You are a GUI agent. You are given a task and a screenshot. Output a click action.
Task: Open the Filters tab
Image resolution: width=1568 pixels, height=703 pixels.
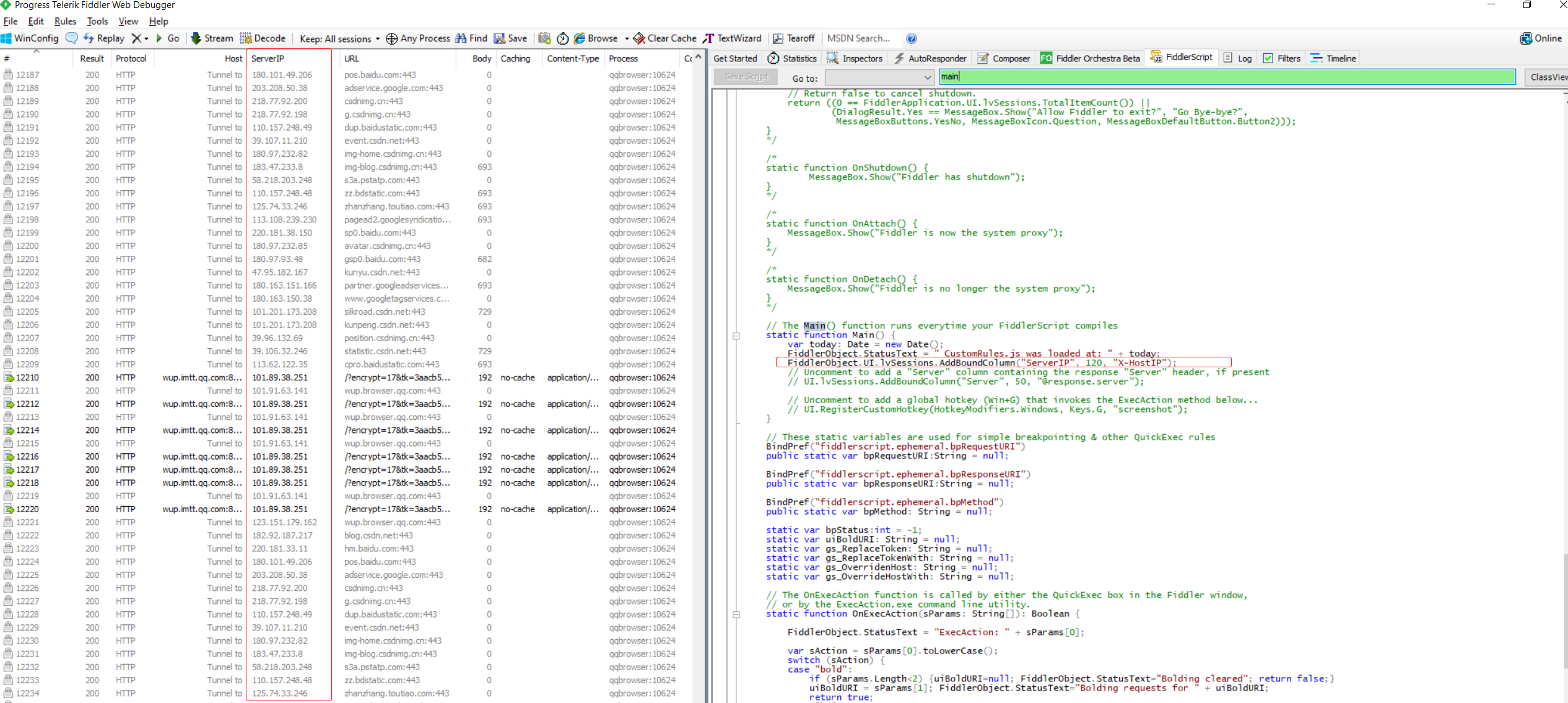1282,58
